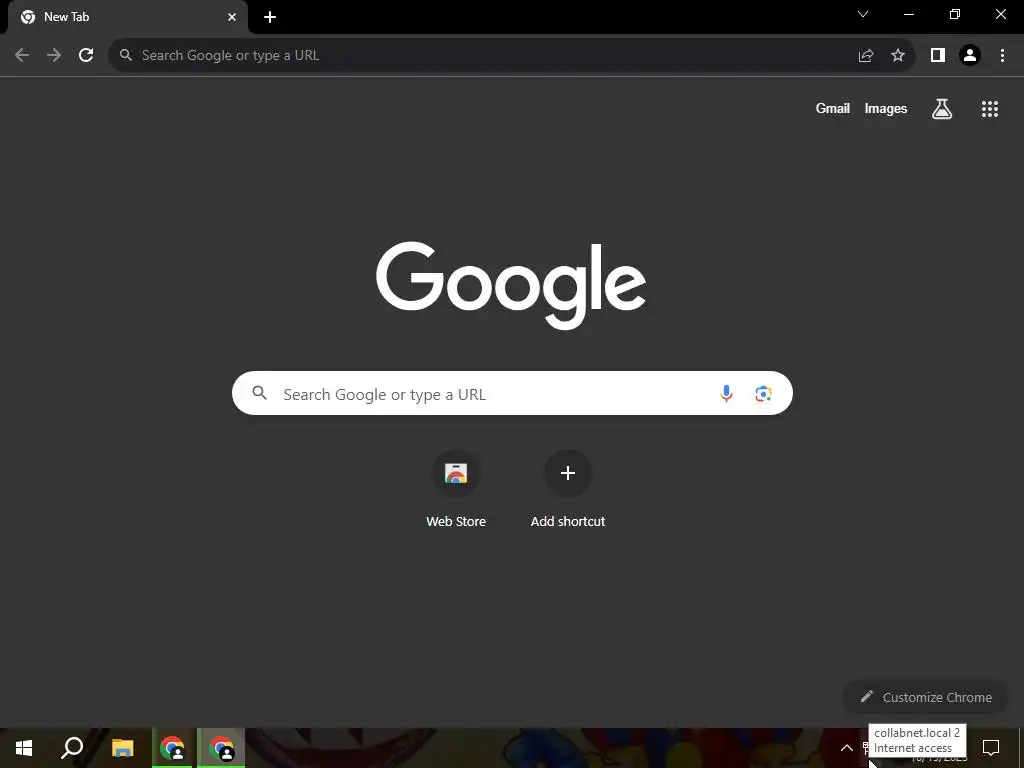Open the Windows Start menu
The height and width of the screenshot is (768, 1024).
(x=24, y=748)
